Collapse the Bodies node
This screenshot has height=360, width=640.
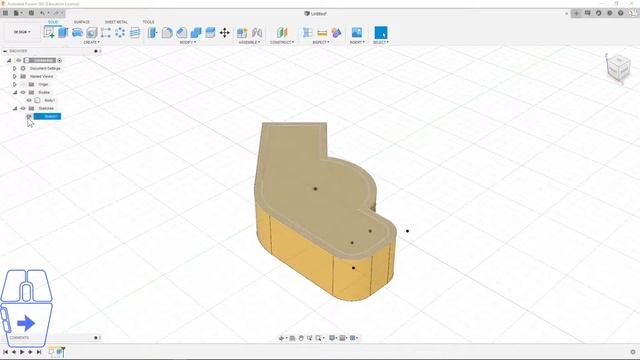(15, 92)
